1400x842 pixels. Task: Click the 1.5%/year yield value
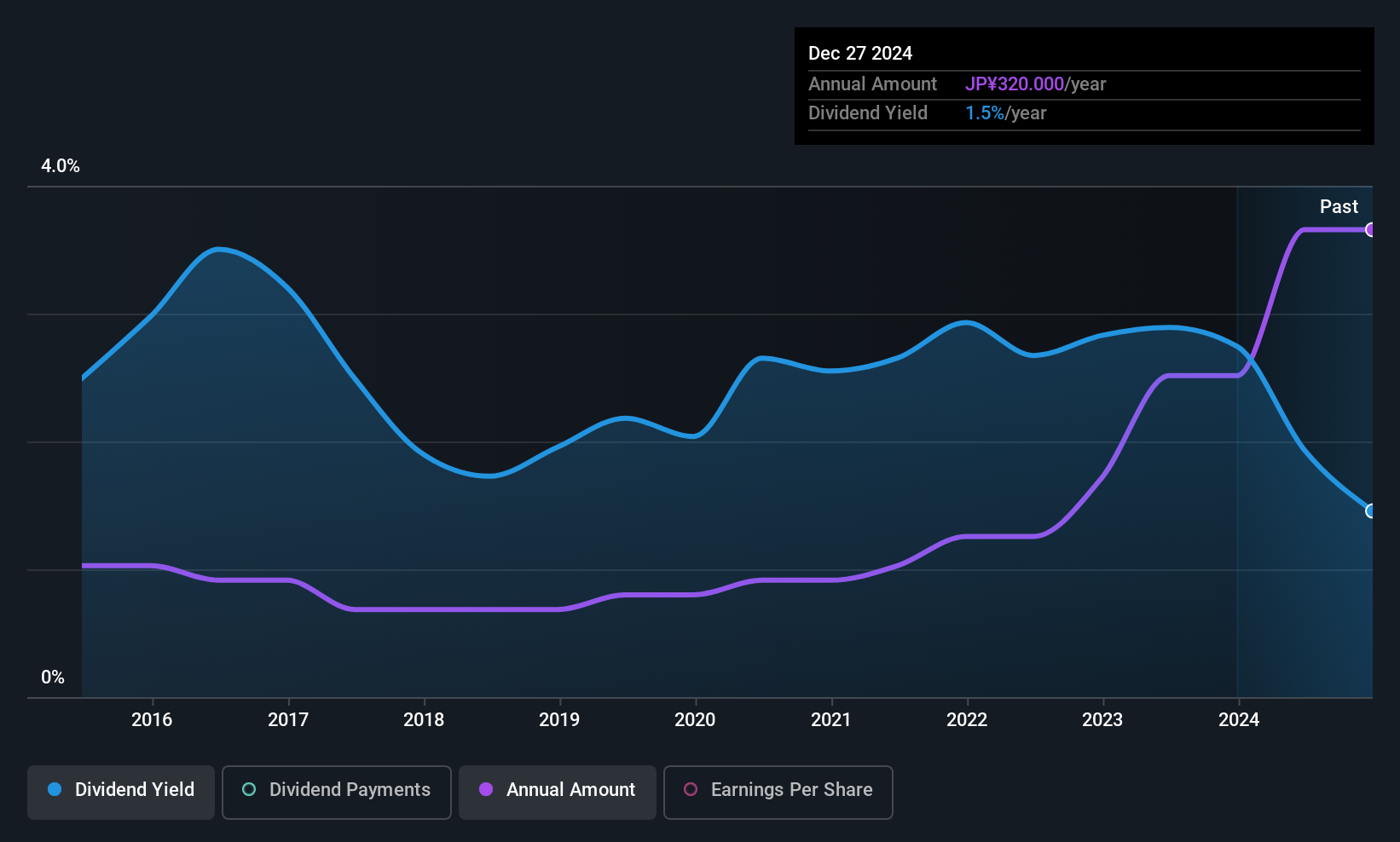coord(1005,112)
